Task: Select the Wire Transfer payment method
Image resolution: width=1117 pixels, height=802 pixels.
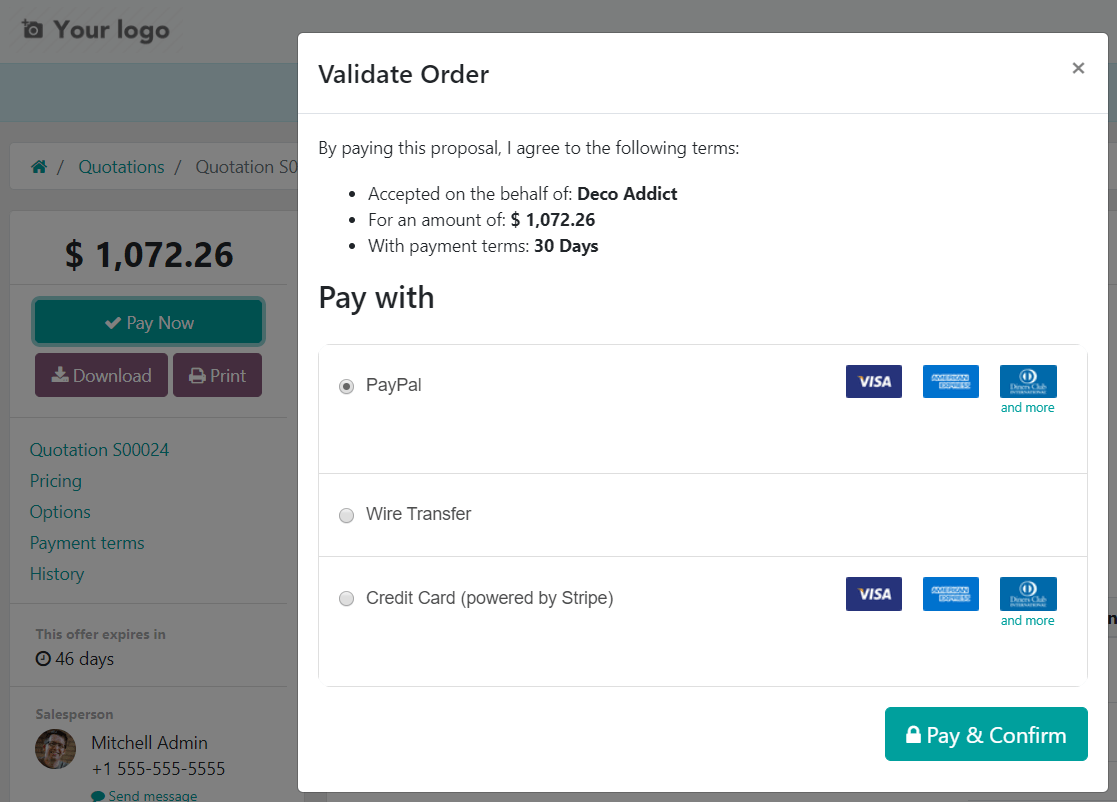Action: pos(346,515)
